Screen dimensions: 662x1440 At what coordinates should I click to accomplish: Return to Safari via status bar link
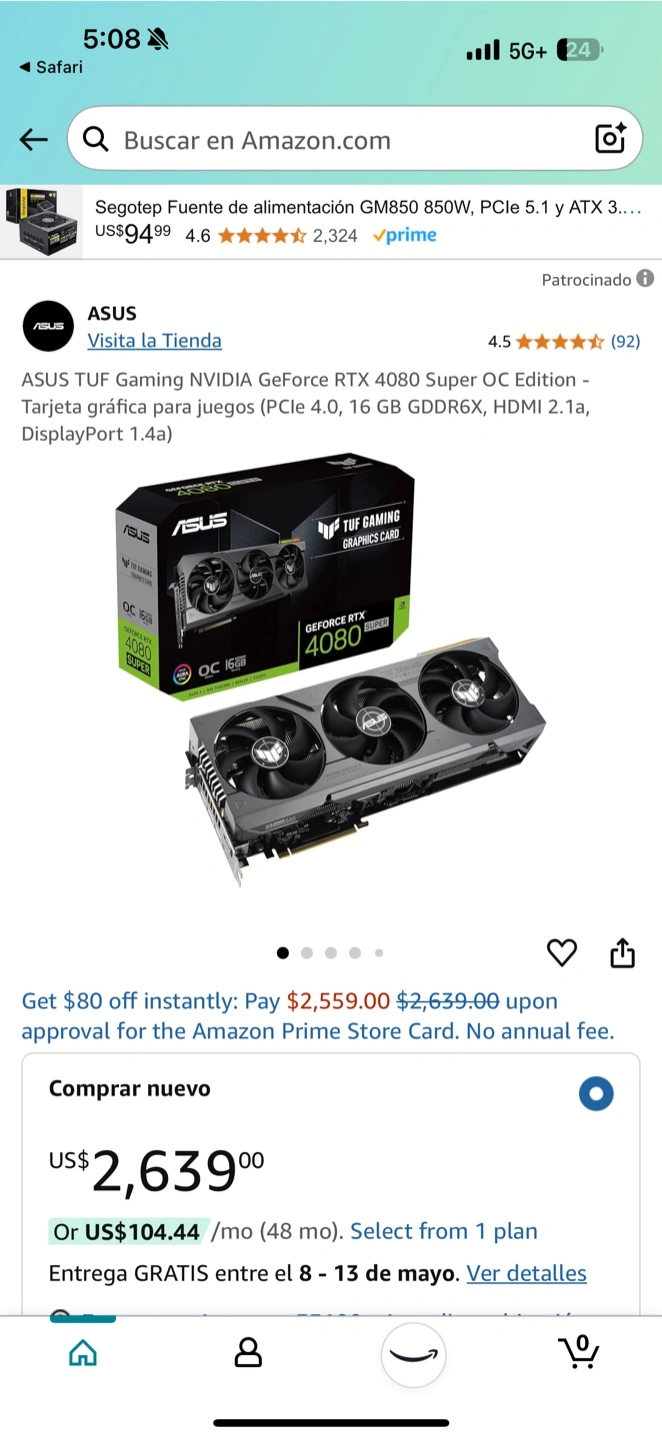51,67
